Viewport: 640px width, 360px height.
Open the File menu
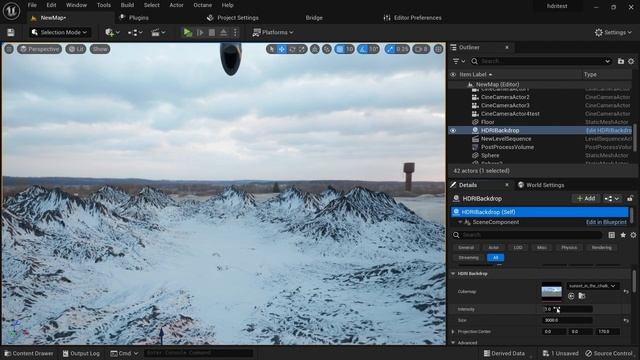pos(32,5)
